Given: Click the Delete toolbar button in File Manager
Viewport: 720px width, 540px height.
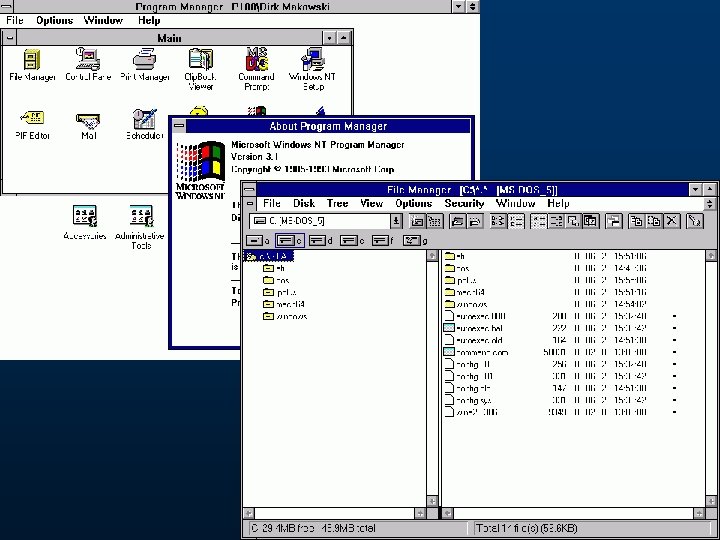Looking at the screenshot, I should pos(672,221).
